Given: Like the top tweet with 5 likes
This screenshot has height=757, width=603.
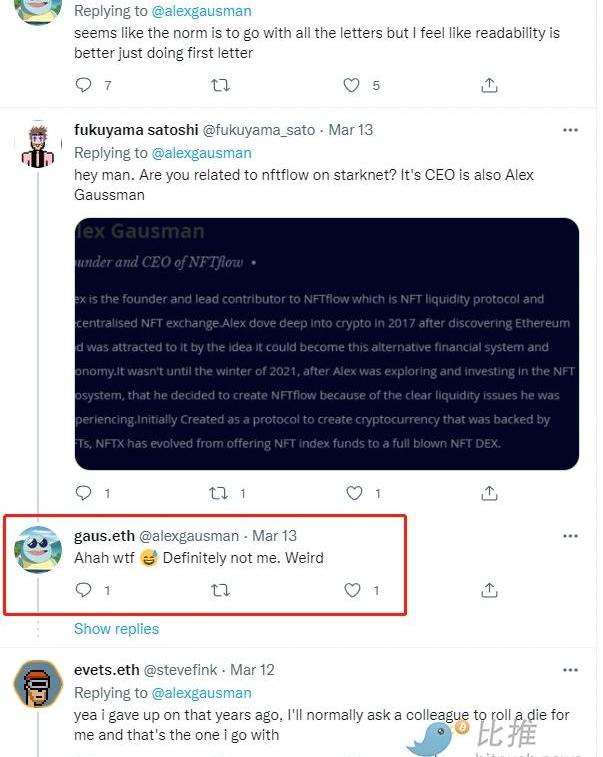Looking at the screenshot, I should pyautogui.click(x=352, y=85).
